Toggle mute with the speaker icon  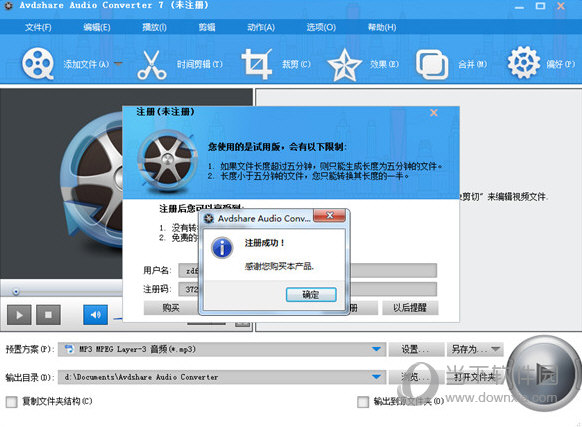[x=95, y=315]
